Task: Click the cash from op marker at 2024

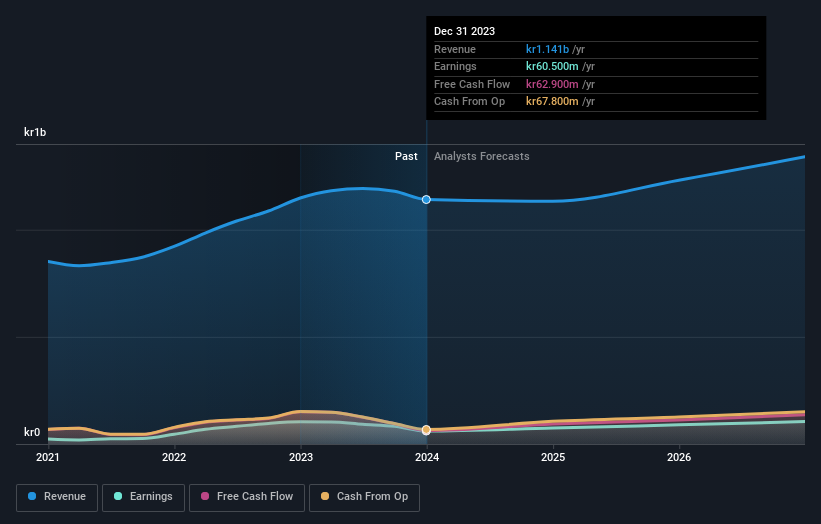Action: 426,430
